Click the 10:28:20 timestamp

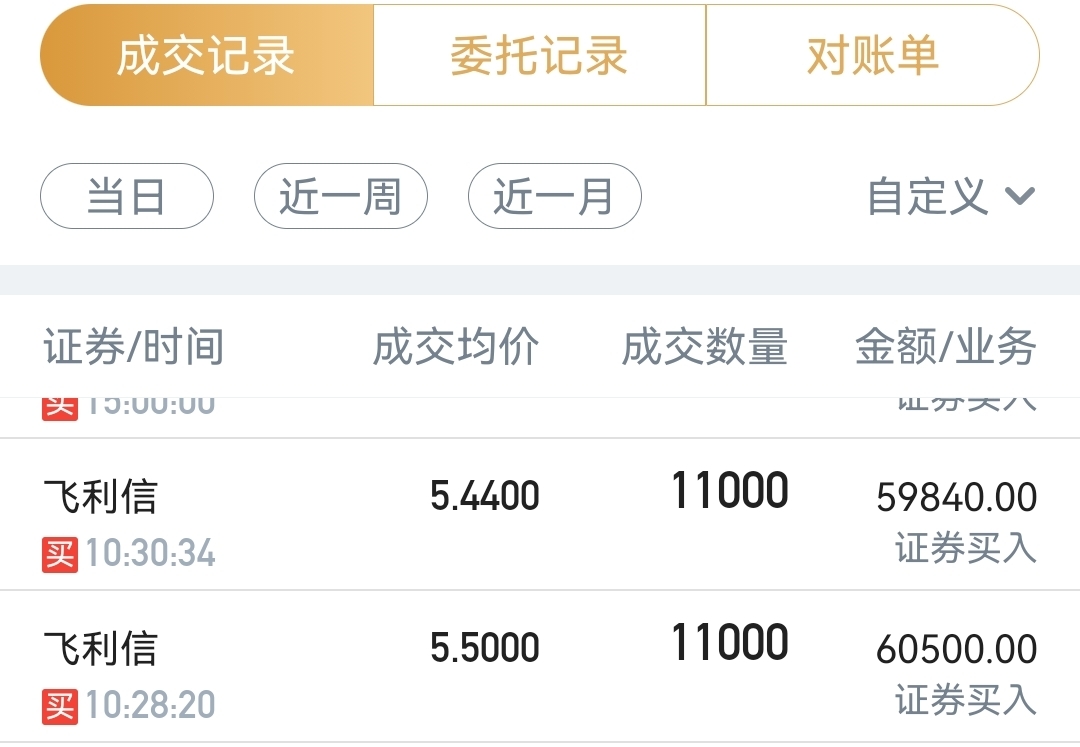coord(150,706)
